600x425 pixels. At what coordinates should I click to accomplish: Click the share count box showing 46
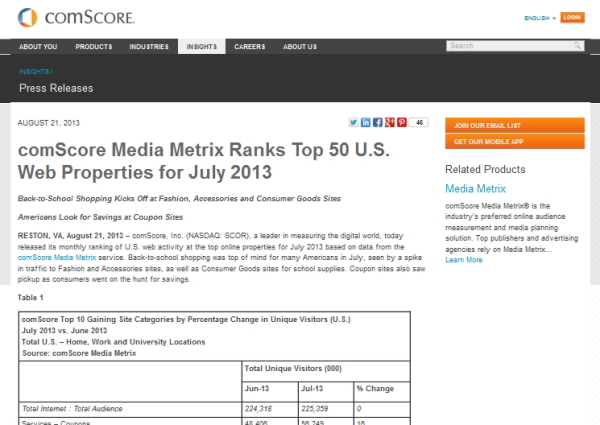click(419, 122)
